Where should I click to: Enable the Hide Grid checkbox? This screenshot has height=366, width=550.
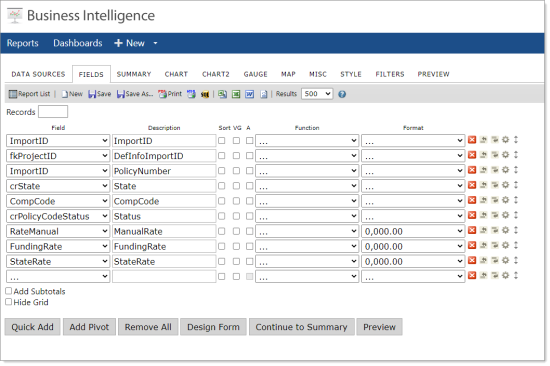click(9, 302)
